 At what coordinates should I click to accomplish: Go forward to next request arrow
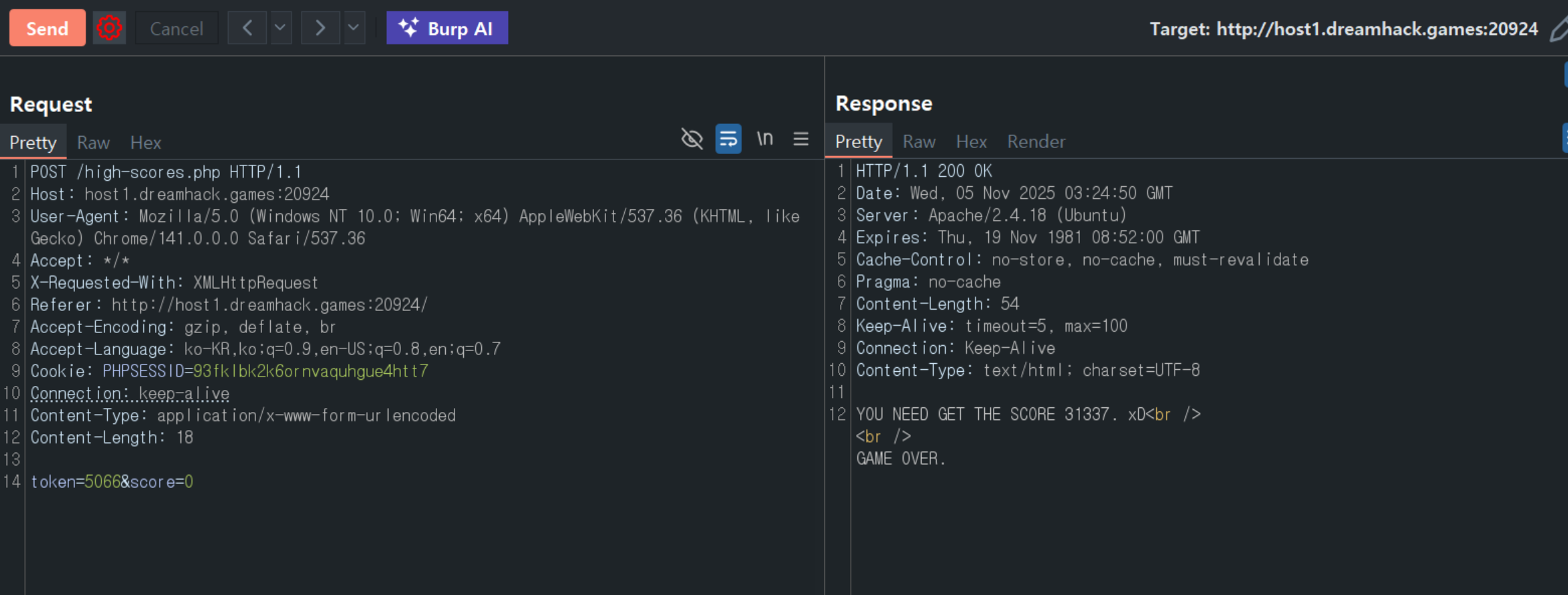tap(320, 28)
